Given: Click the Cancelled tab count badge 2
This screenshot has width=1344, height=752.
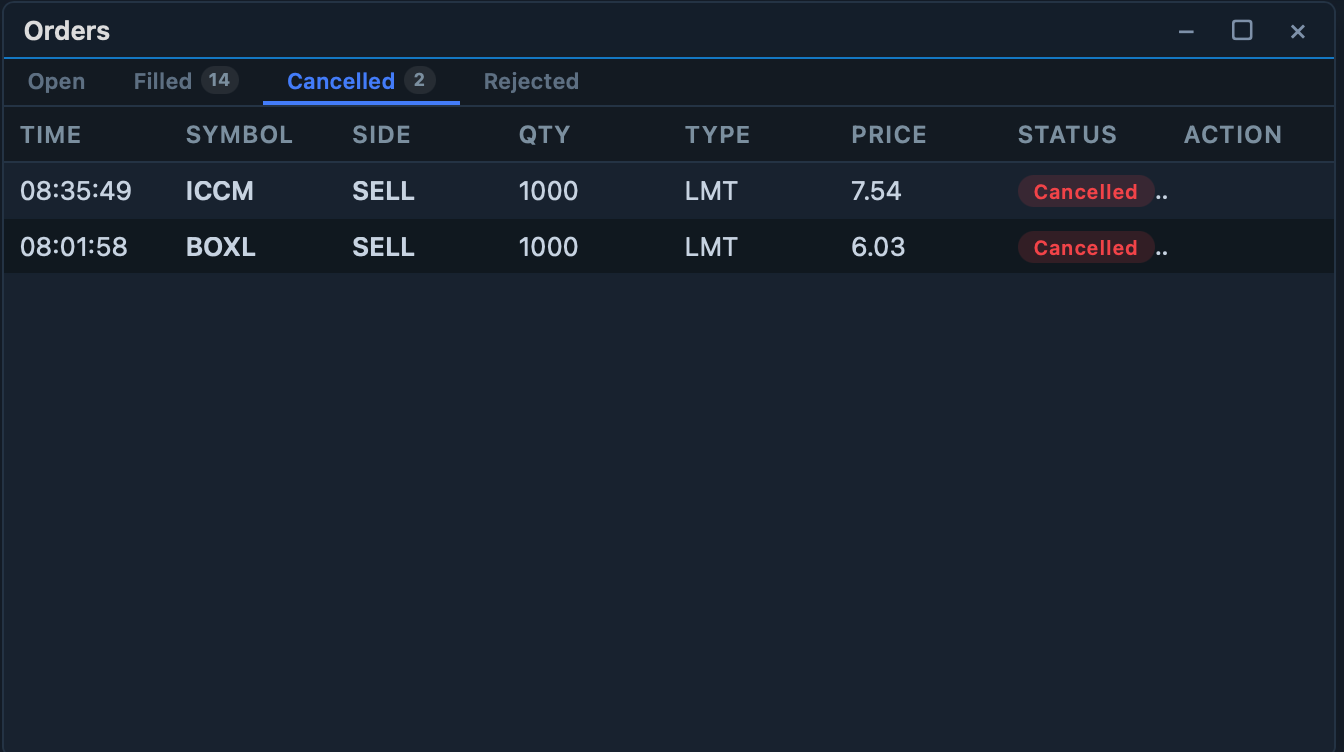Looking at the screenshot, I should [420, 80].
